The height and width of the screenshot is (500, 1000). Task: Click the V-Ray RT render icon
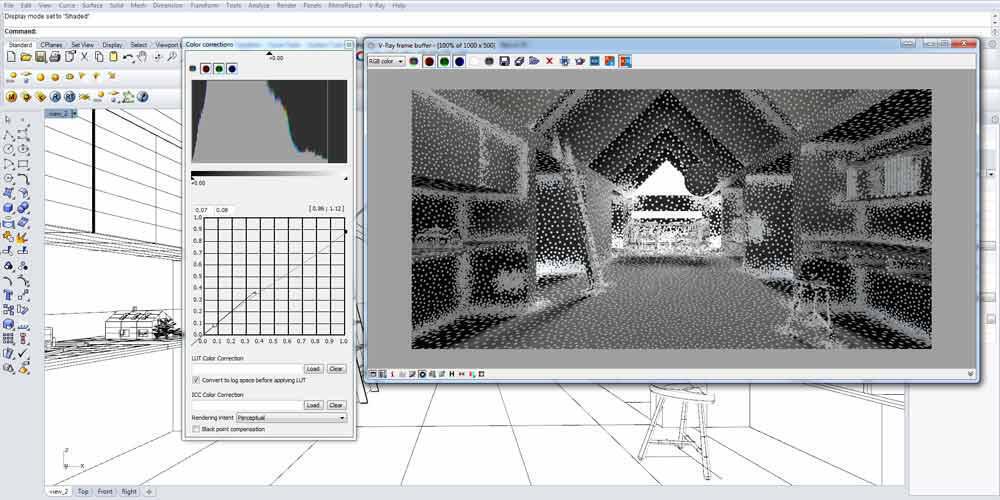click(x=70, y=97)
